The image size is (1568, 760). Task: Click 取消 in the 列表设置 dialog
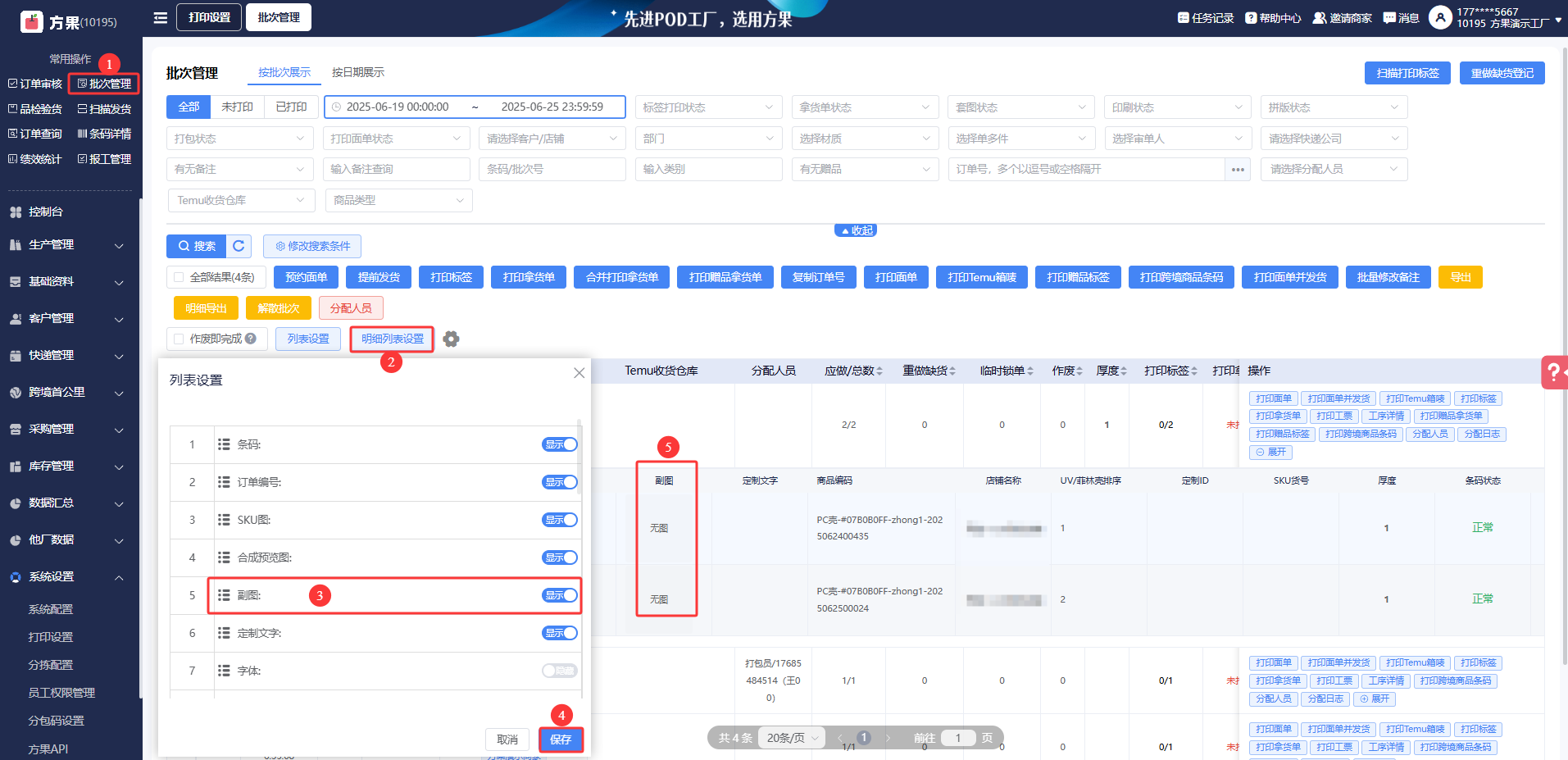click(x=507, y=740)
